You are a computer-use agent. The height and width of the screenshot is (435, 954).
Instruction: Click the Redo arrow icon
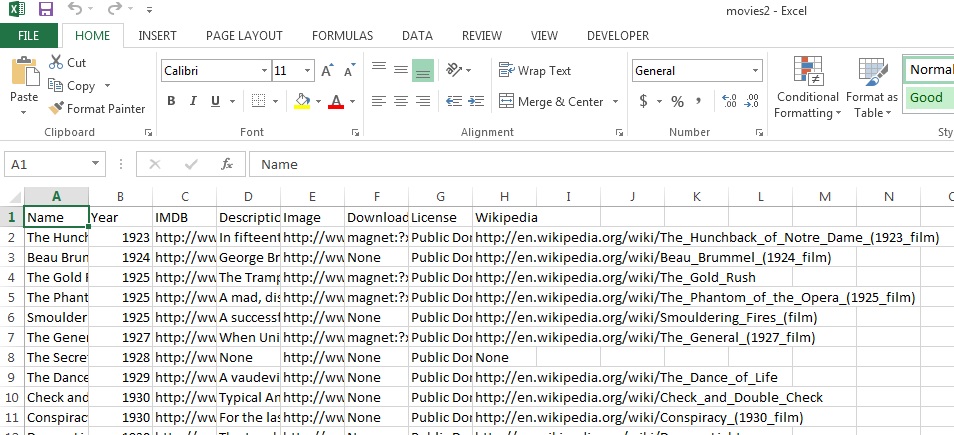115,9
